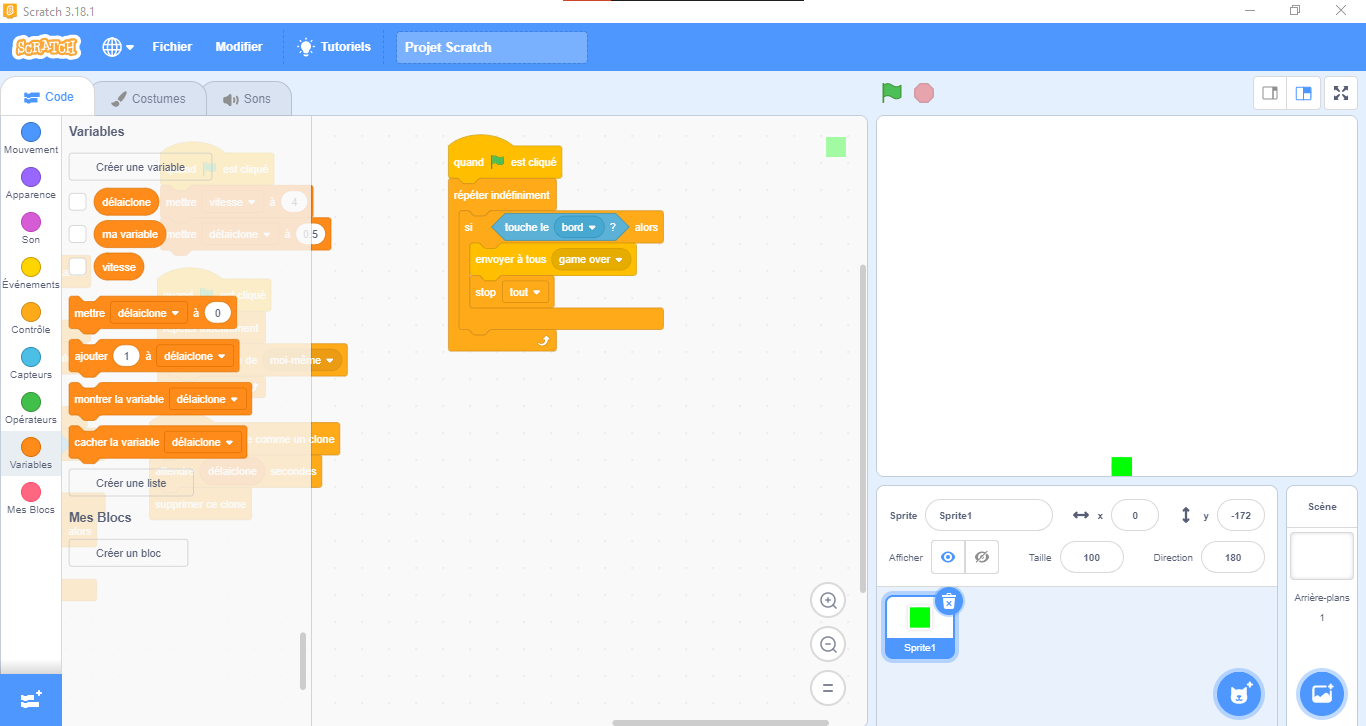Tick the ma variable checkbox
This screenshot has width=1366, height=726.
(78, 234)
